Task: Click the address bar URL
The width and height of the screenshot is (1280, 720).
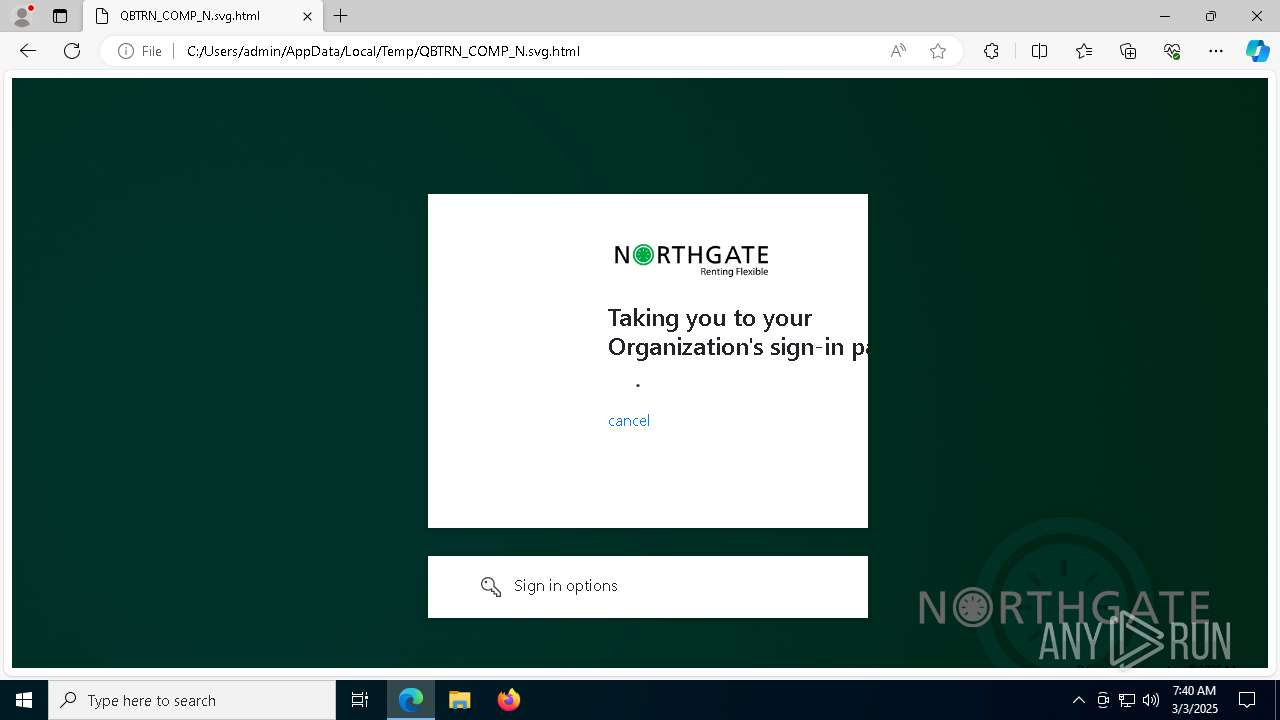Action: pos(383,51)
